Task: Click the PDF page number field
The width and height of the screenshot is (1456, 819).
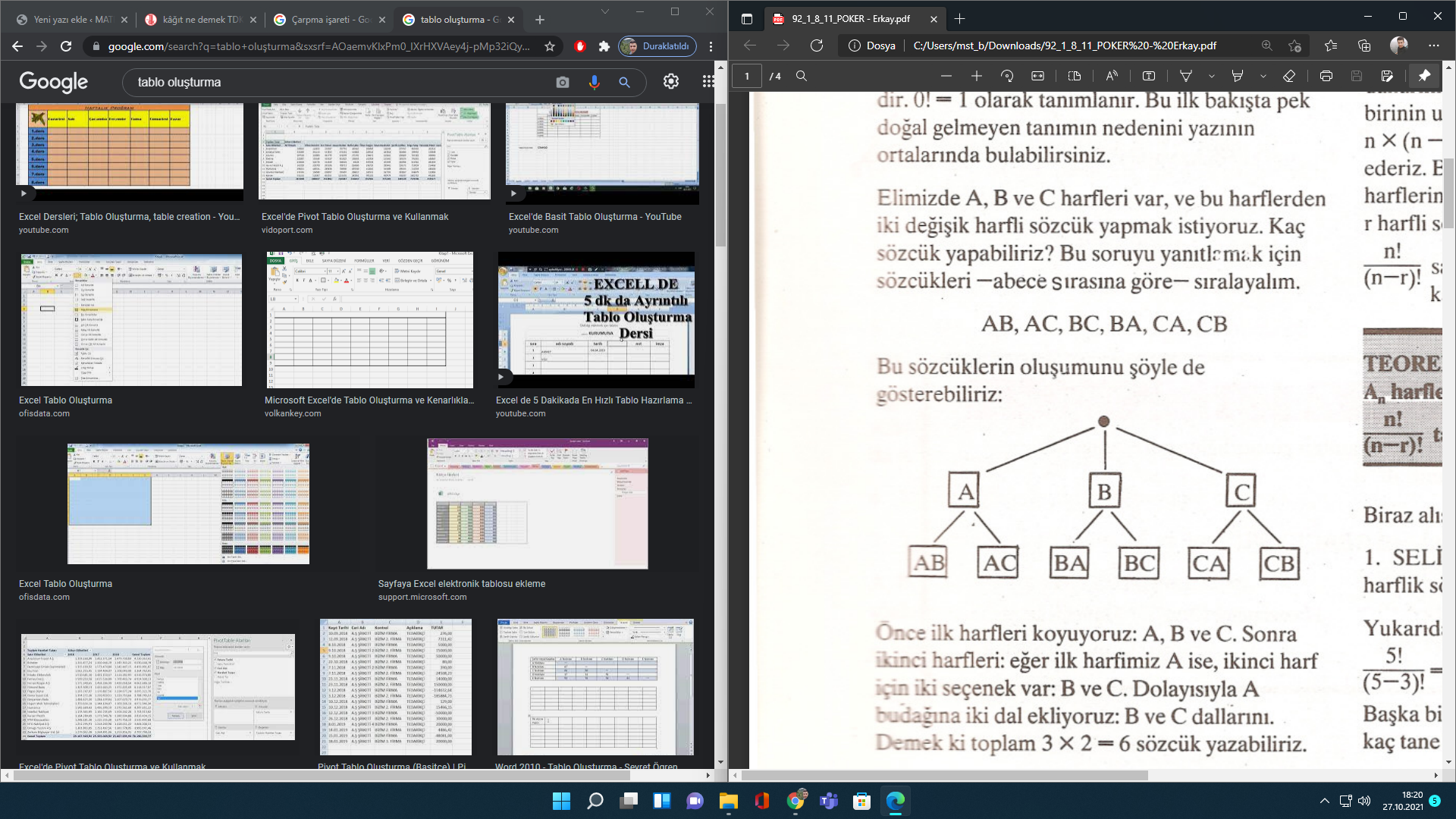Action: [x=747, y=76]
